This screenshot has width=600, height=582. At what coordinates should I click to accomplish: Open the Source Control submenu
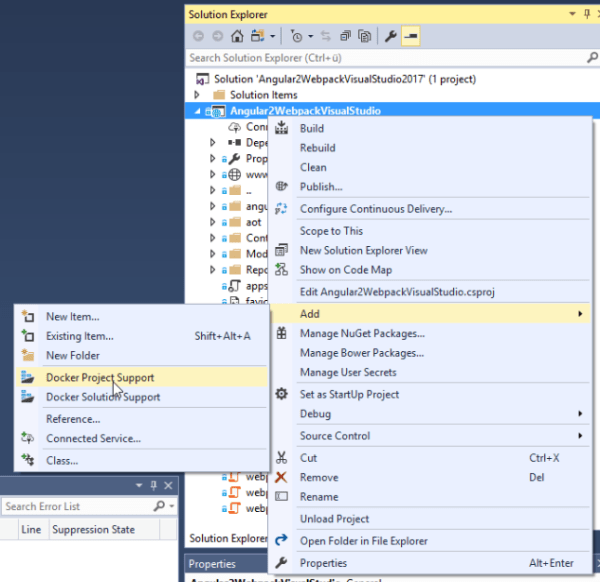point(430,436)
